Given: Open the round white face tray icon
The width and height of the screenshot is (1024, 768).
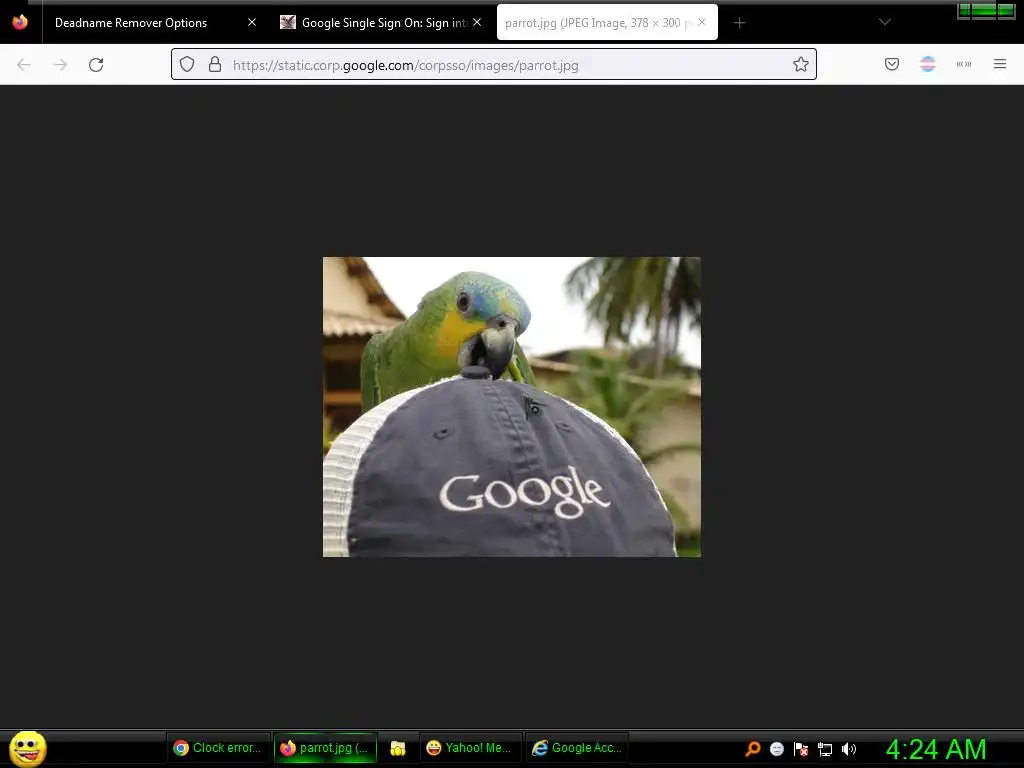Looking at the screenshot, I should (x=776, y=749).
